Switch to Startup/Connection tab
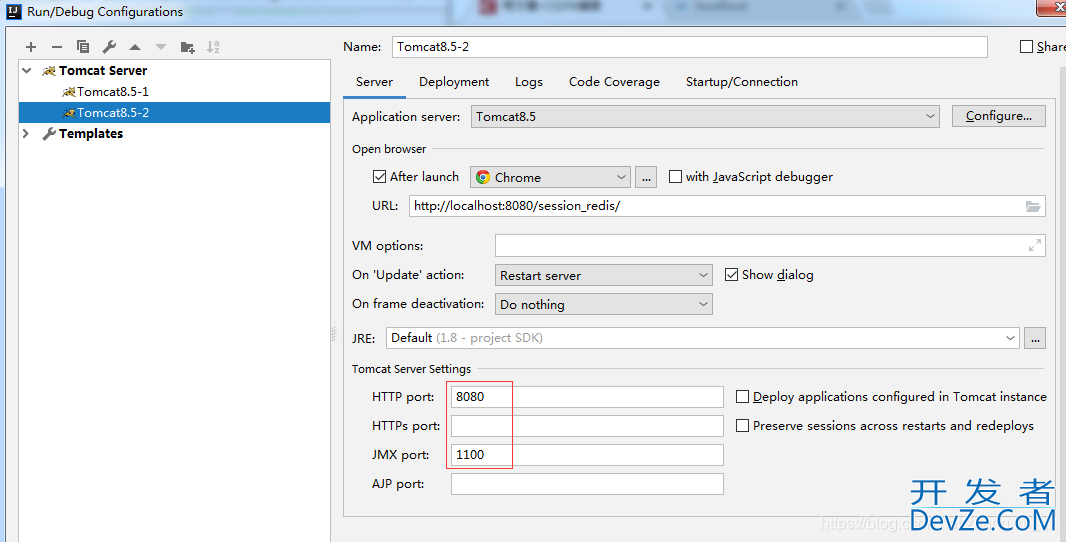 (742, 82)
